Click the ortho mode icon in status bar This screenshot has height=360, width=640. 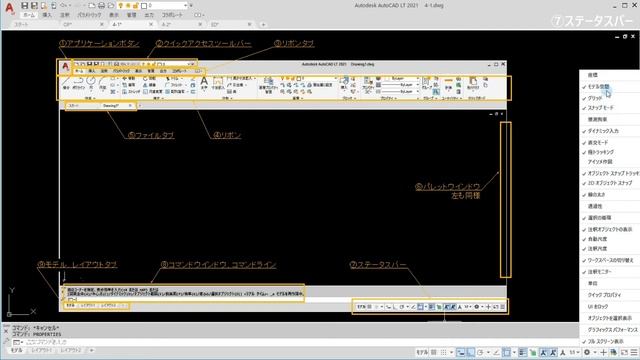pos(471,352)
